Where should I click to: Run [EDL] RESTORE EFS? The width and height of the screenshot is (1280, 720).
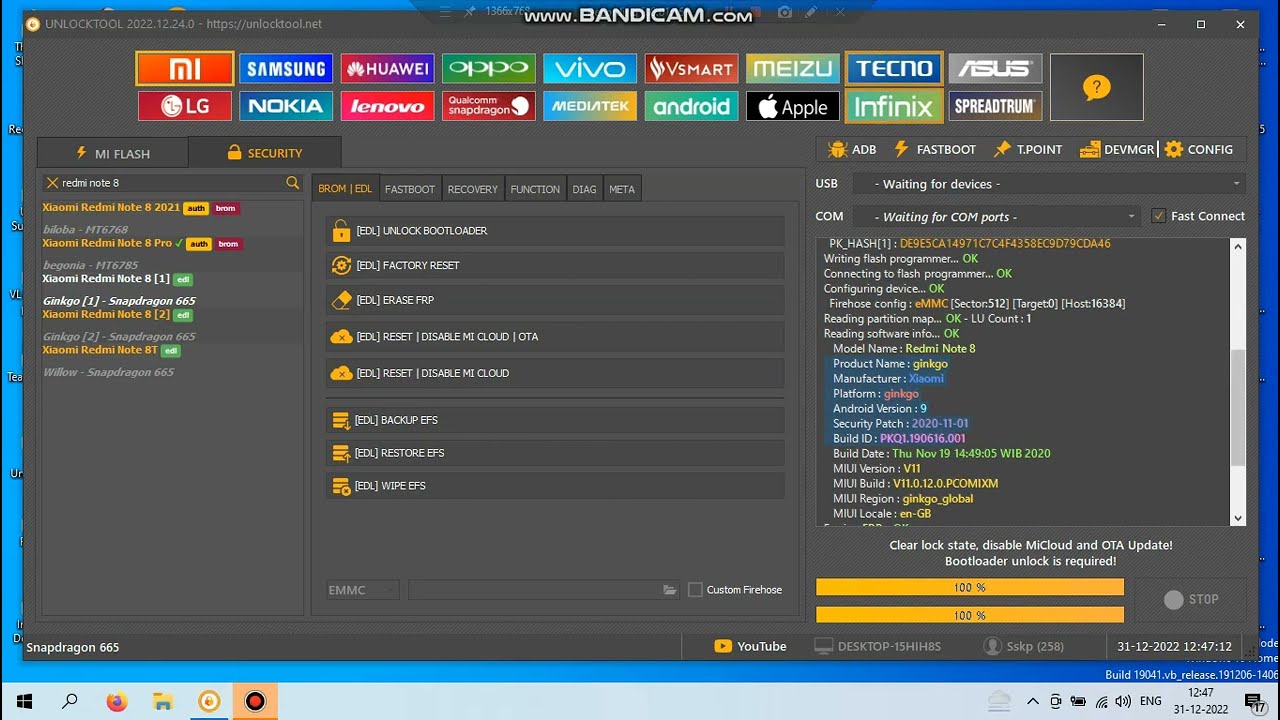[555, 453]
